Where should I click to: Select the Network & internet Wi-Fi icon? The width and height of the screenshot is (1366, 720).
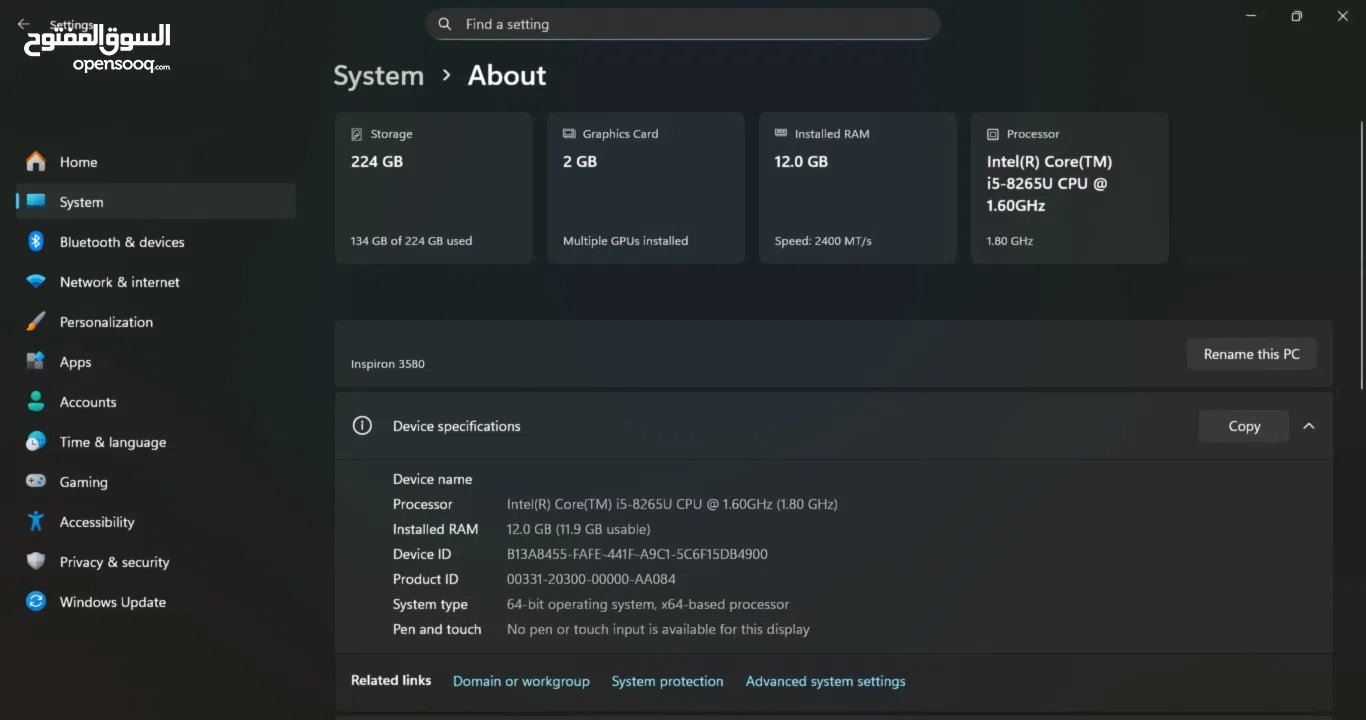(36, 282)
